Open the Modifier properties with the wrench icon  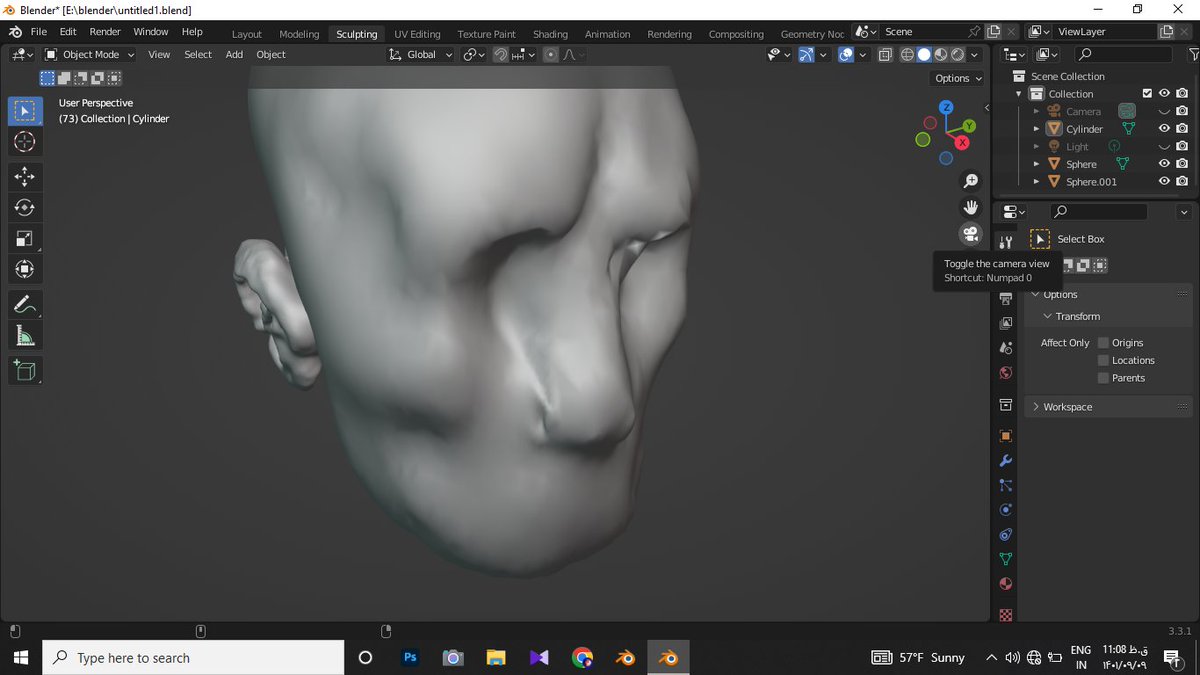[1006, 460]
